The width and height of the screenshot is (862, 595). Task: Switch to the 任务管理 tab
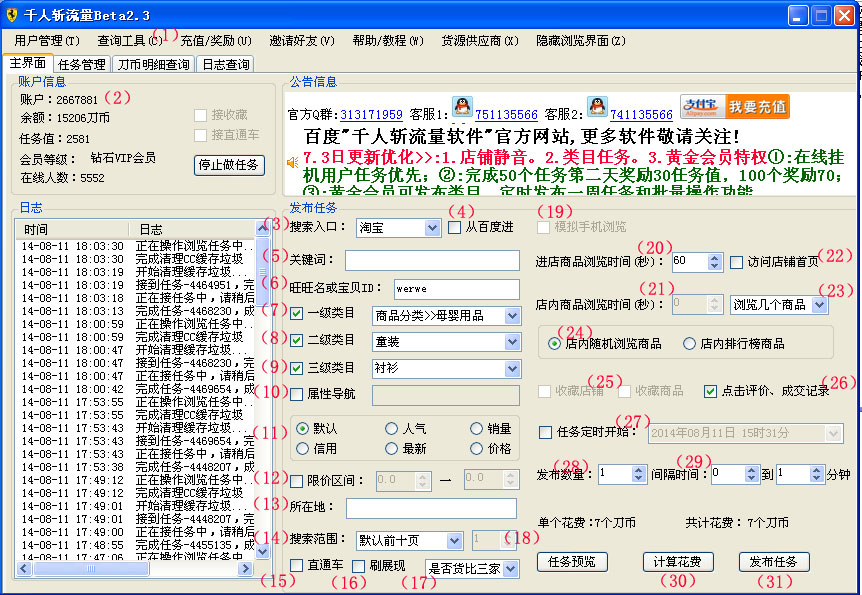81,64
